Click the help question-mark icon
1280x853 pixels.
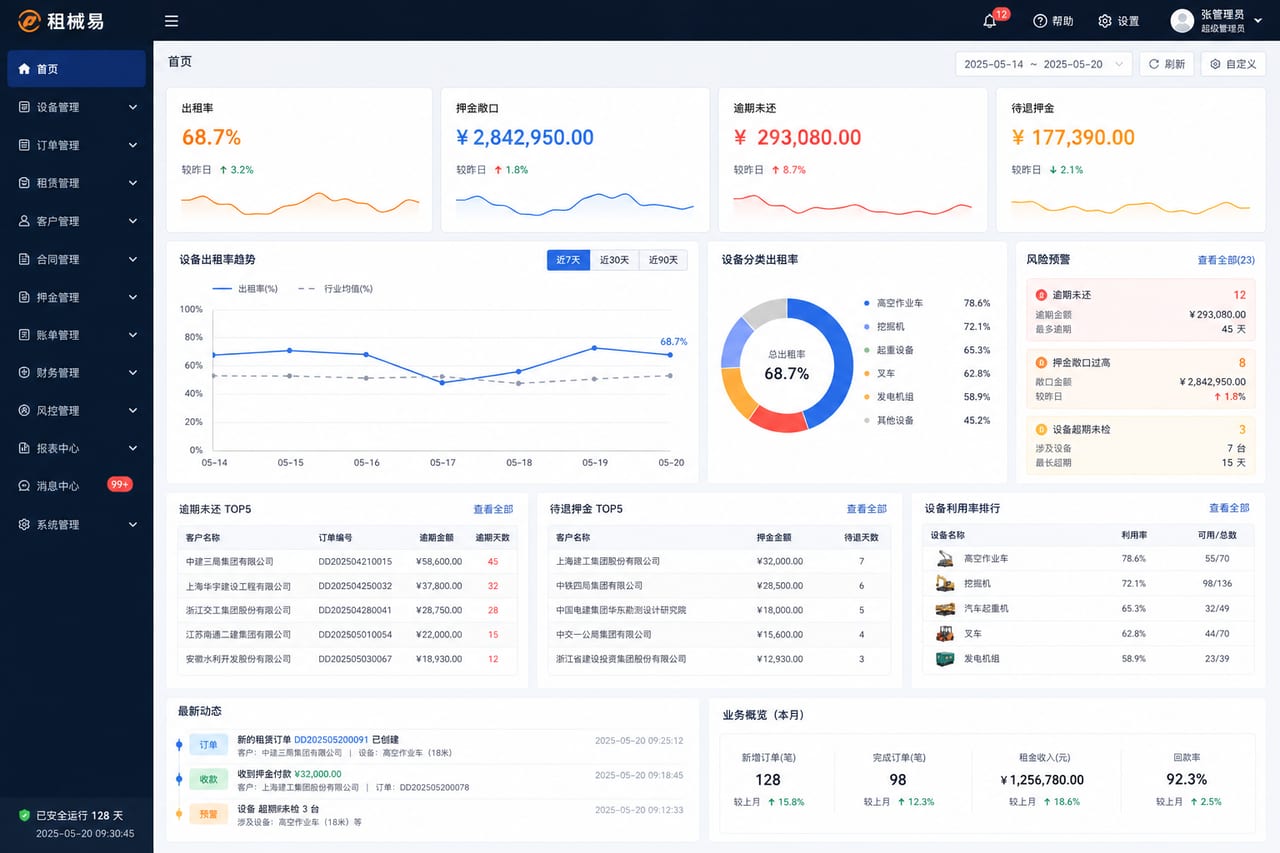pyautogui.click(x=1040, y=21)
